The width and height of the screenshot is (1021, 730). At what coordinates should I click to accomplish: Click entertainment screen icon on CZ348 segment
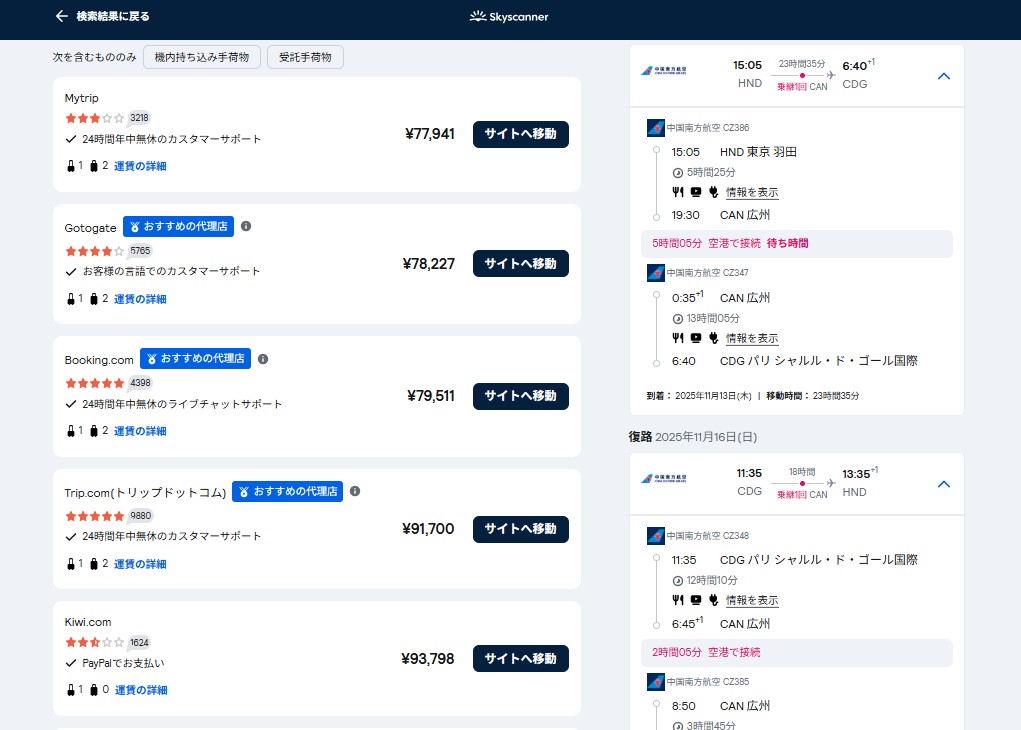pos(696,600)
